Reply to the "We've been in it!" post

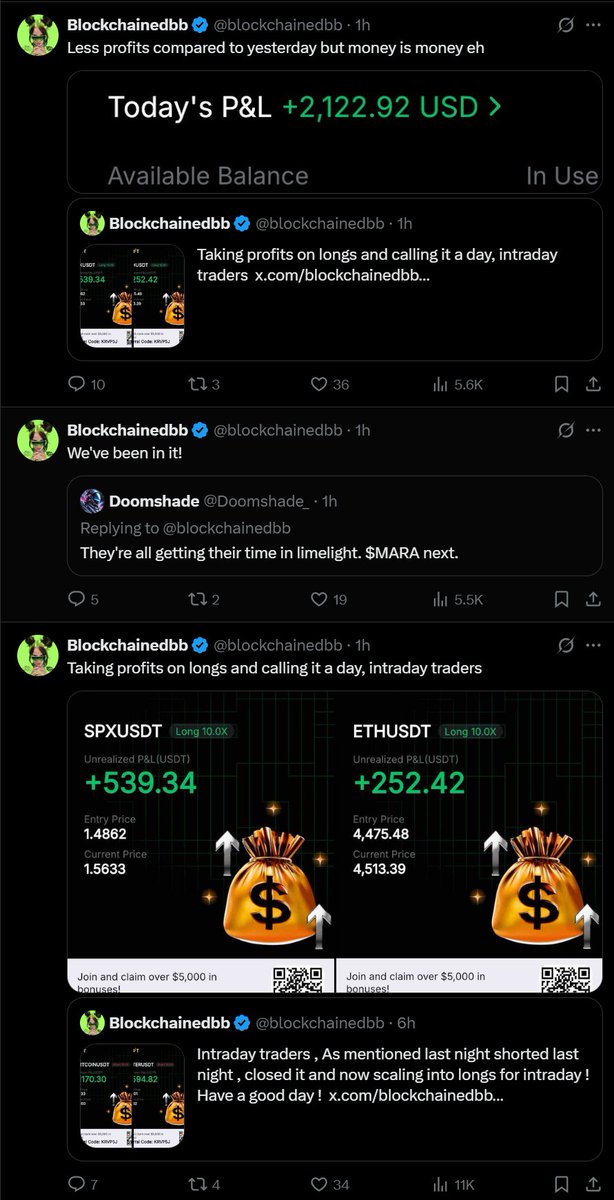[77, 599]
